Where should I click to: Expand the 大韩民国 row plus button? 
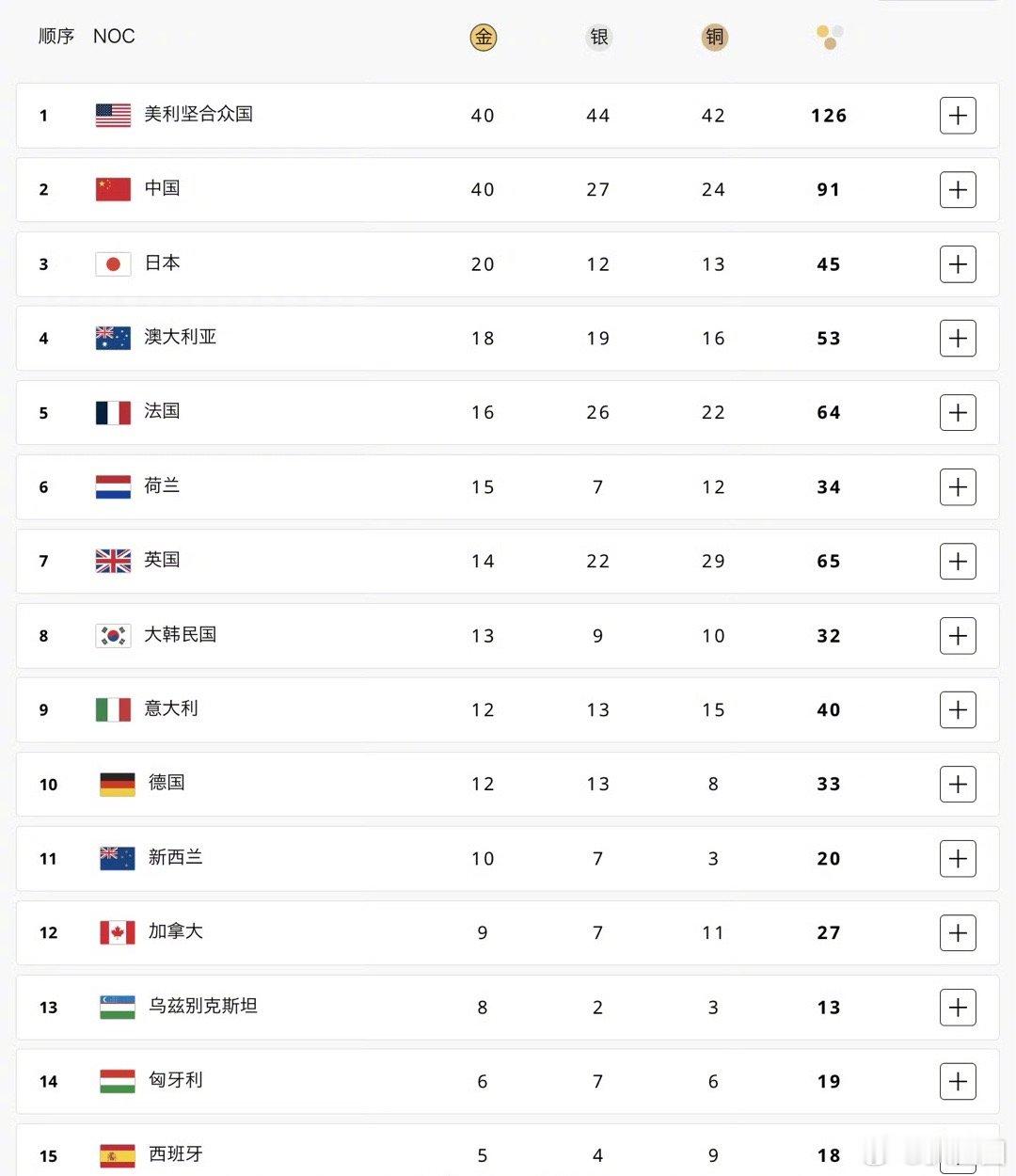pyautogui.click(x=958, y=636)
